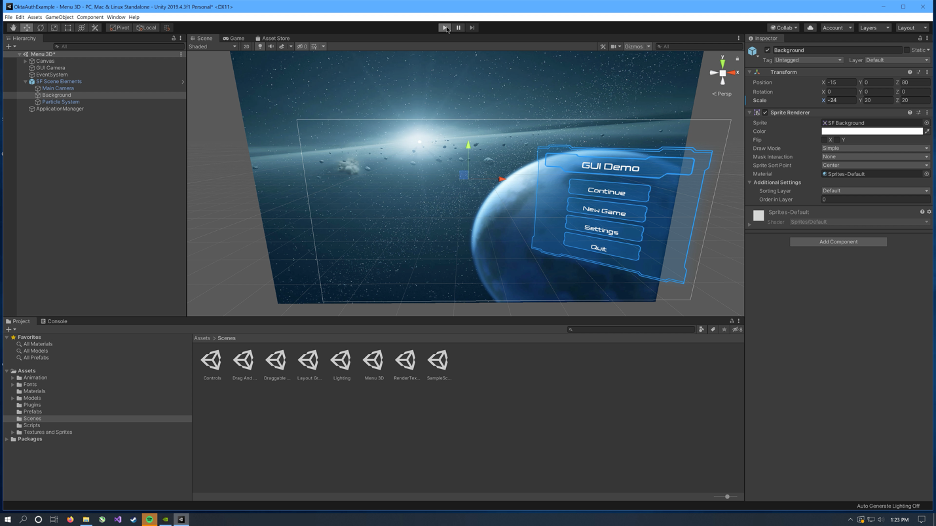Viewport: 936px width, 526px height.
Task: Select the Move tool
Action: (x=27, y=28)
